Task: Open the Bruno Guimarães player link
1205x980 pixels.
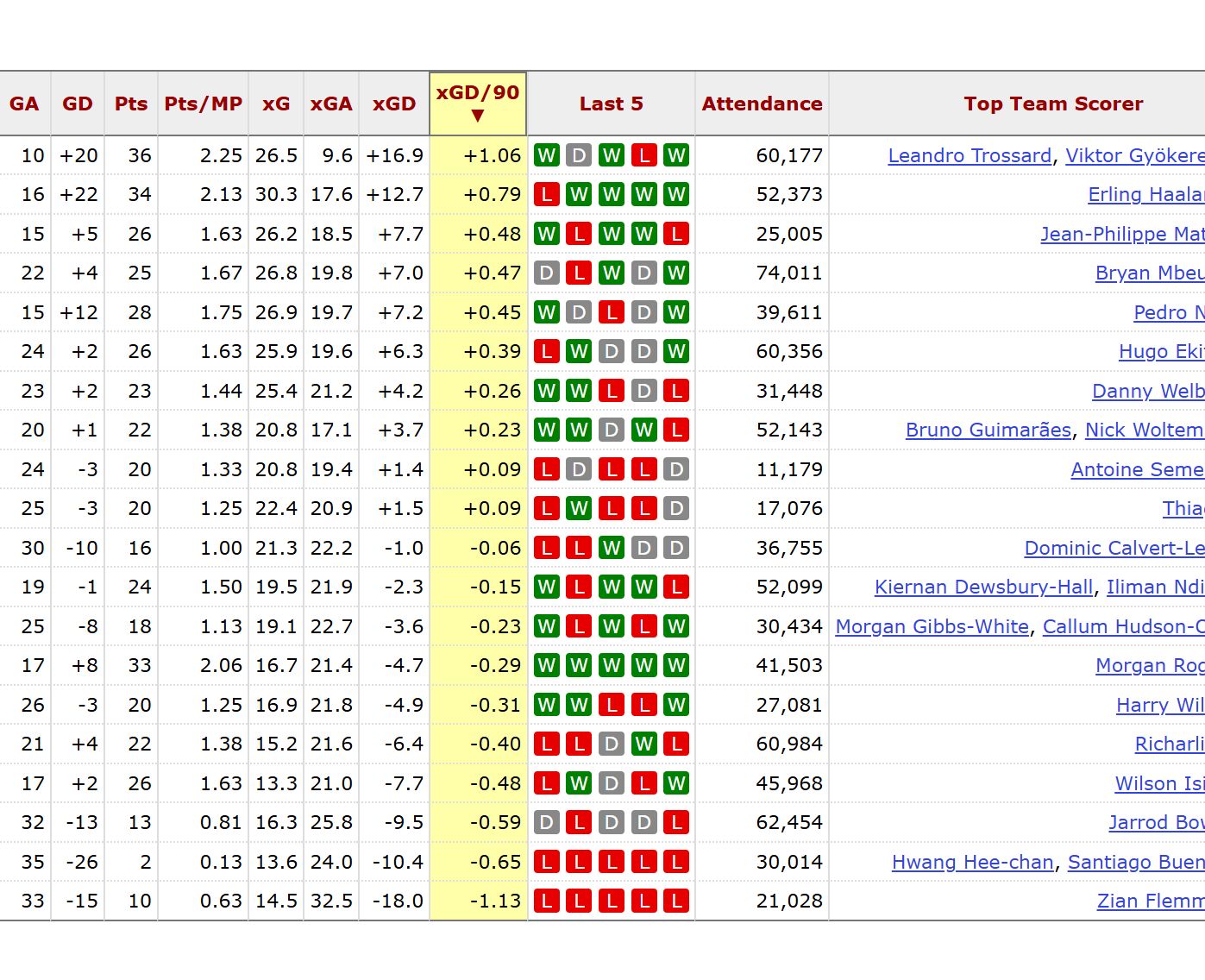Action: click(x=988, y=430)
